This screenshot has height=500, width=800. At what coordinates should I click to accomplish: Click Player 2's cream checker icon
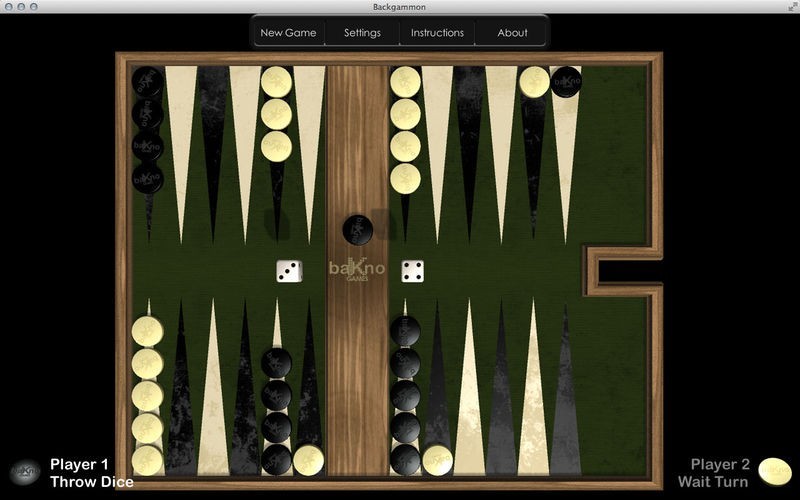point(774,471)
